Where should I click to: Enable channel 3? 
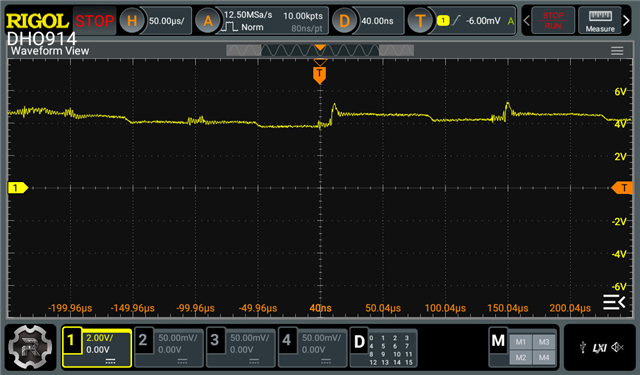tap(241, 348)
